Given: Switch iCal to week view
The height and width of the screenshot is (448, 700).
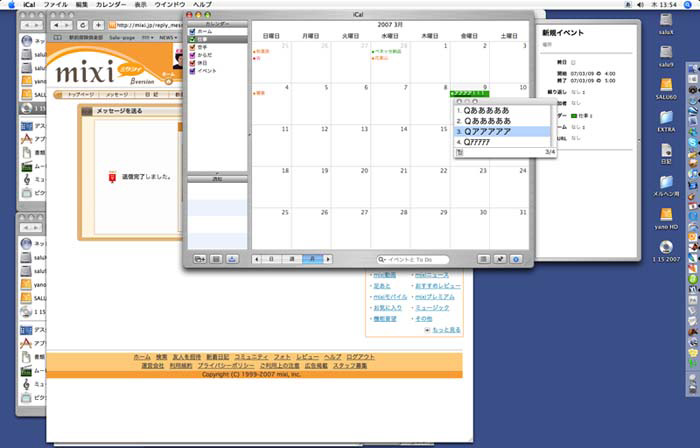Looking at the screenshot, I should tap(292, 259).
